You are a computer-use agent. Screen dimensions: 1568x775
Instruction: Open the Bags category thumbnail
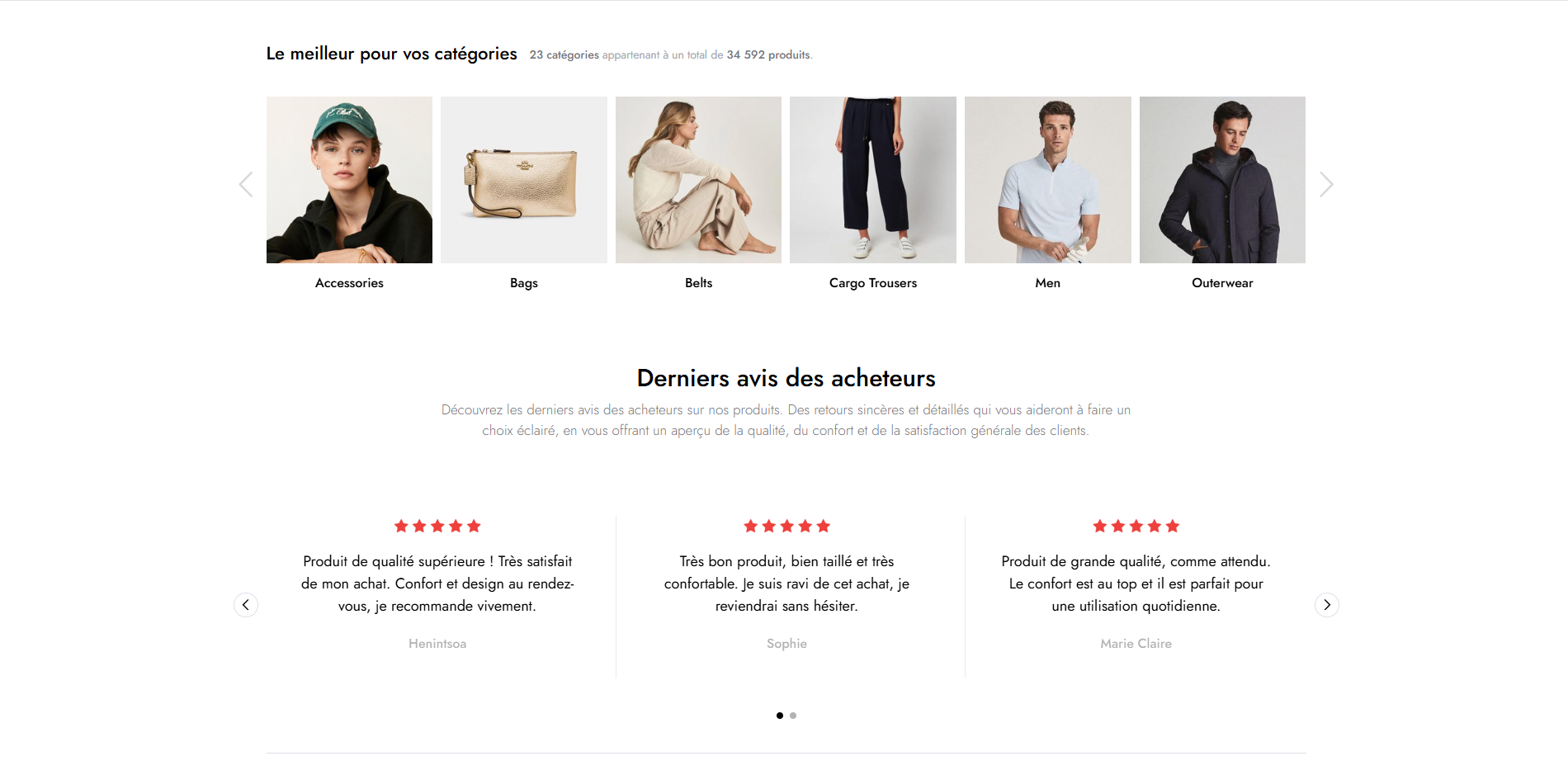[x=524, y=180]
